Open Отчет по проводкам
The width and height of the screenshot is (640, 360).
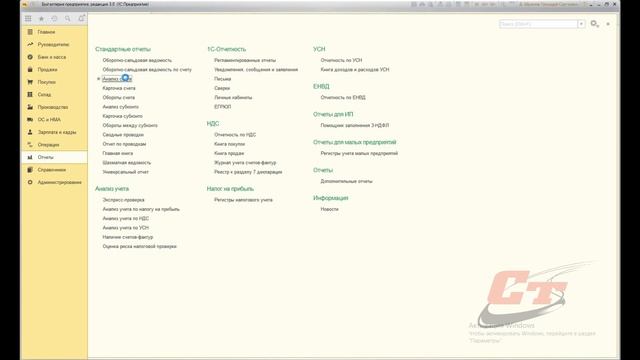124,144
